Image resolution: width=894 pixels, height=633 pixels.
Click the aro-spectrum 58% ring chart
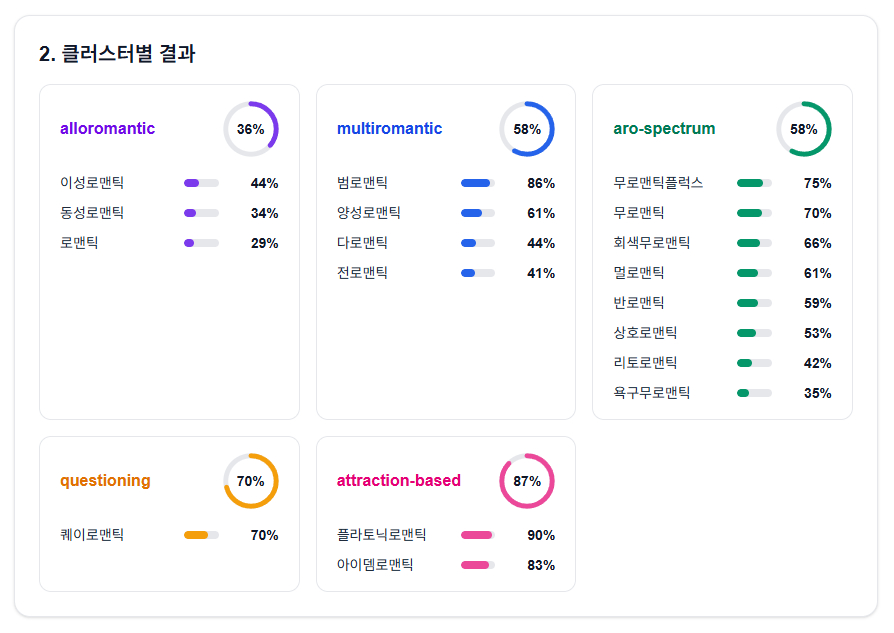click(x=803, y=129)
